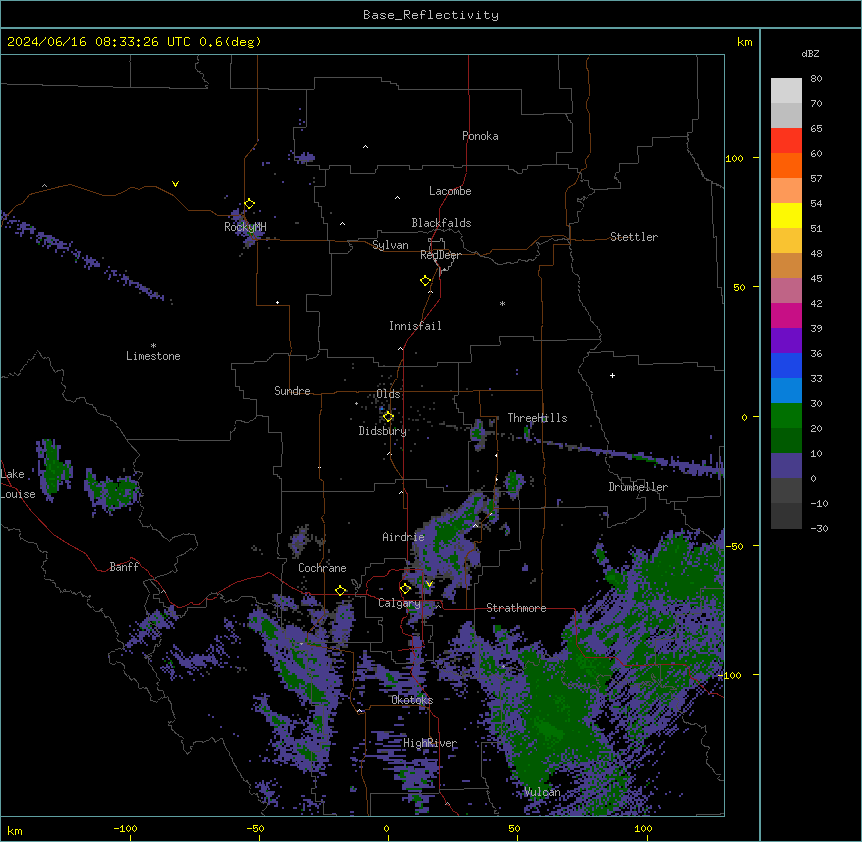
Task: Select the bright green 20-30 dBZ swatch
Action: point(786,416)
